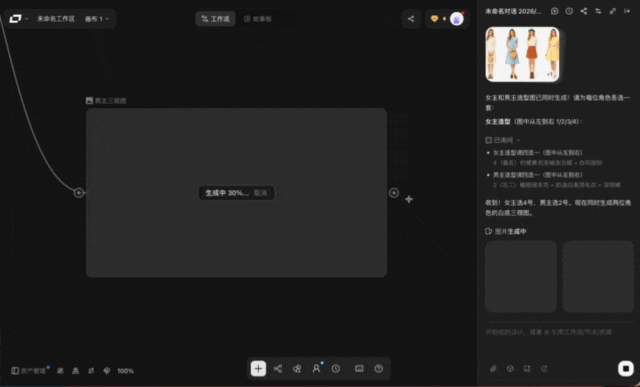Open chat history clock icon

pyautogui.click(x=569, y=11)
